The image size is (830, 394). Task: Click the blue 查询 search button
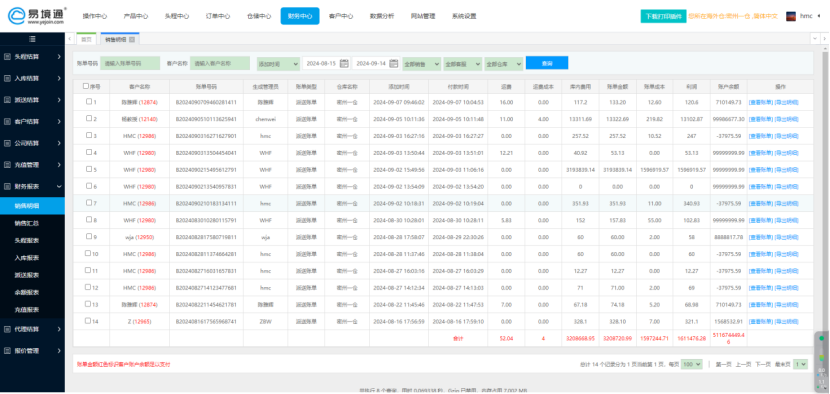click(547, 63)
